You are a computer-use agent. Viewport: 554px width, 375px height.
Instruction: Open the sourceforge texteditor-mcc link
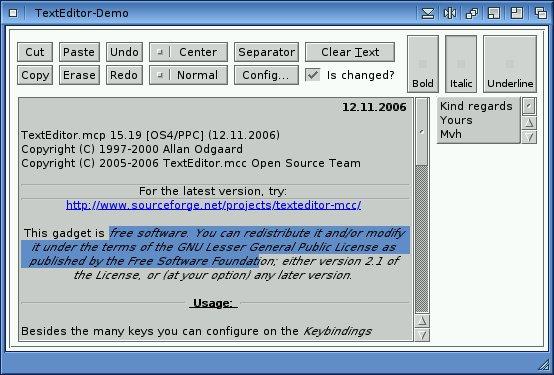(x=213, y=205)
